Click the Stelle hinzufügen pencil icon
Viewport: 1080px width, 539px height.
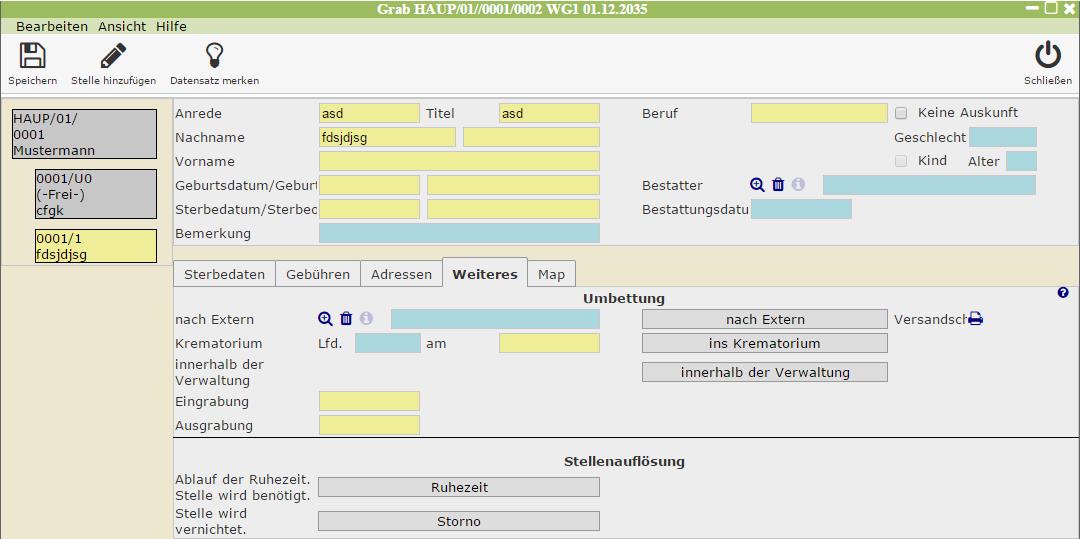(113, 56)
